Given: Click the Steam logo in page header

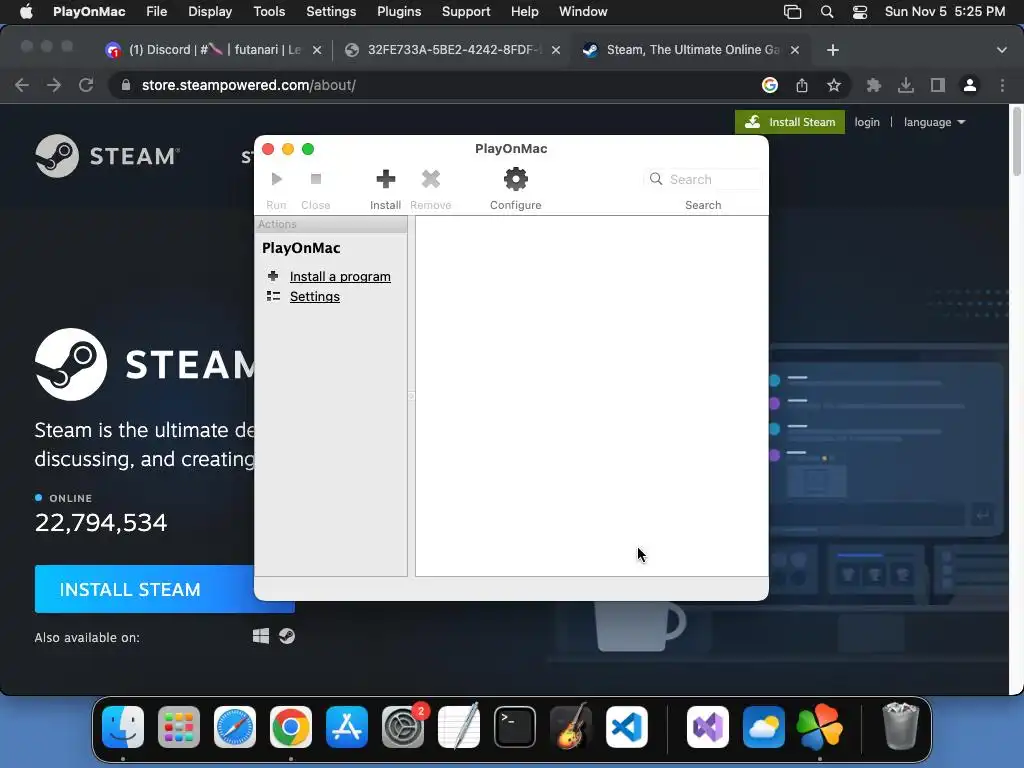Looking at the screenshot, I should [x=108, y=156].
